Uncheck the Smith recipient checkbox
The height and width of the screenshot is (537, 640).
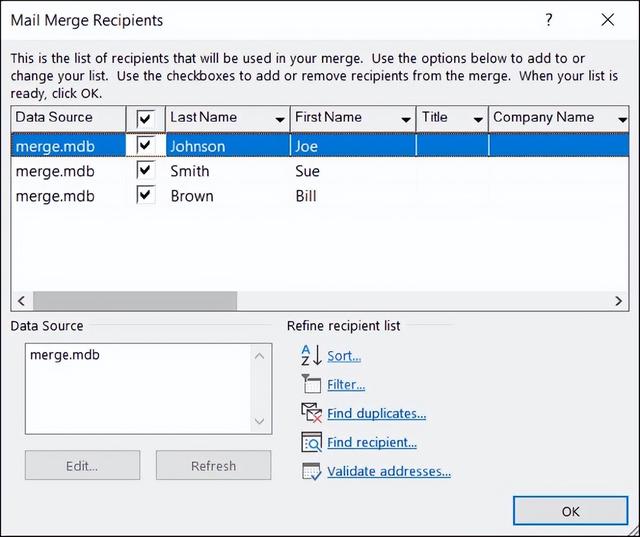click(x=146, y=170)
